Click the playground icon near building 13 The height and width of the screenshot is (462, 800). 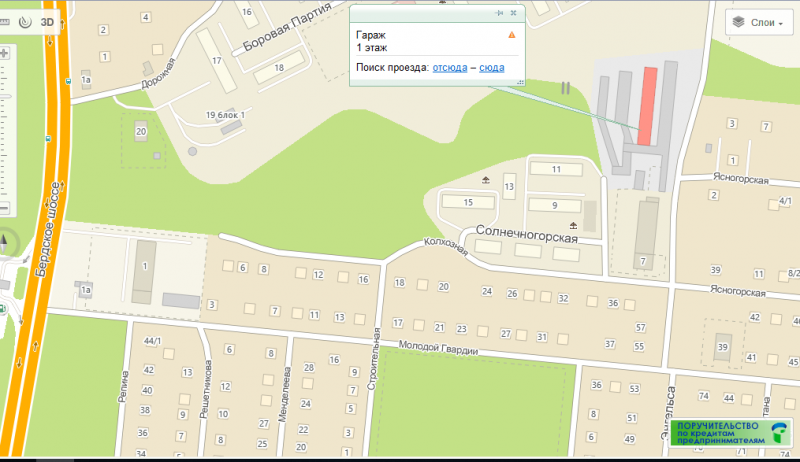click(x=486, y=179)
